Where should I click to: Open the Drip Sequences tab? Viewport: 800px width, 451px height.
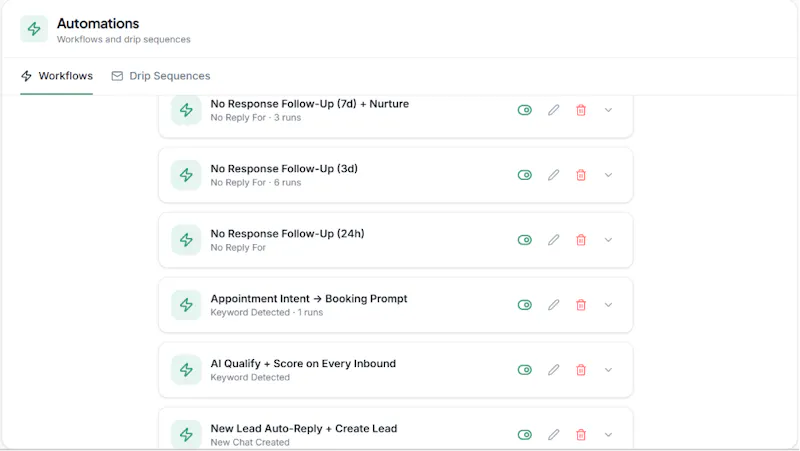coord(161,76)
